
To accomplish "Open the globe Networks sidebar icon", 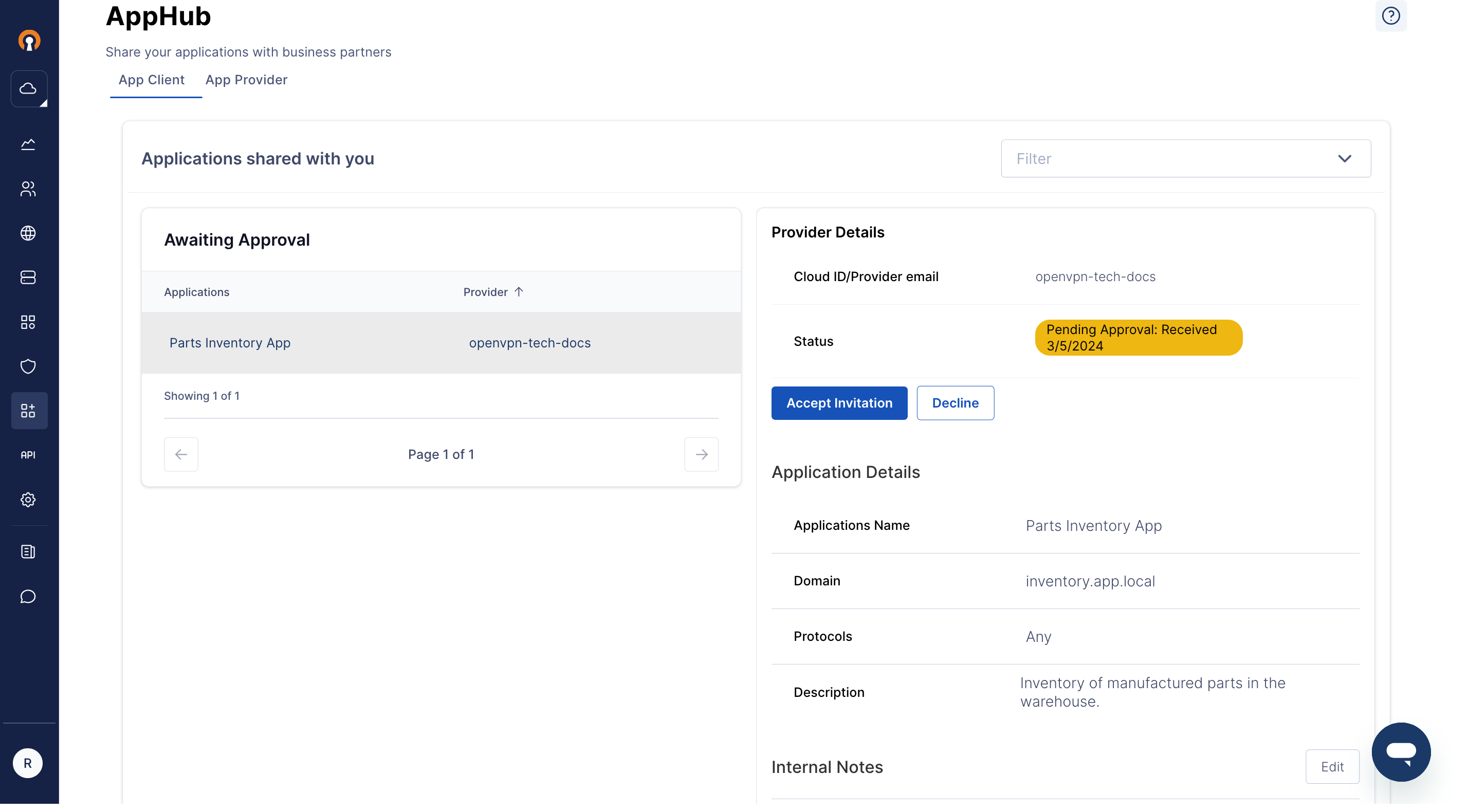I will coord(28,233).
